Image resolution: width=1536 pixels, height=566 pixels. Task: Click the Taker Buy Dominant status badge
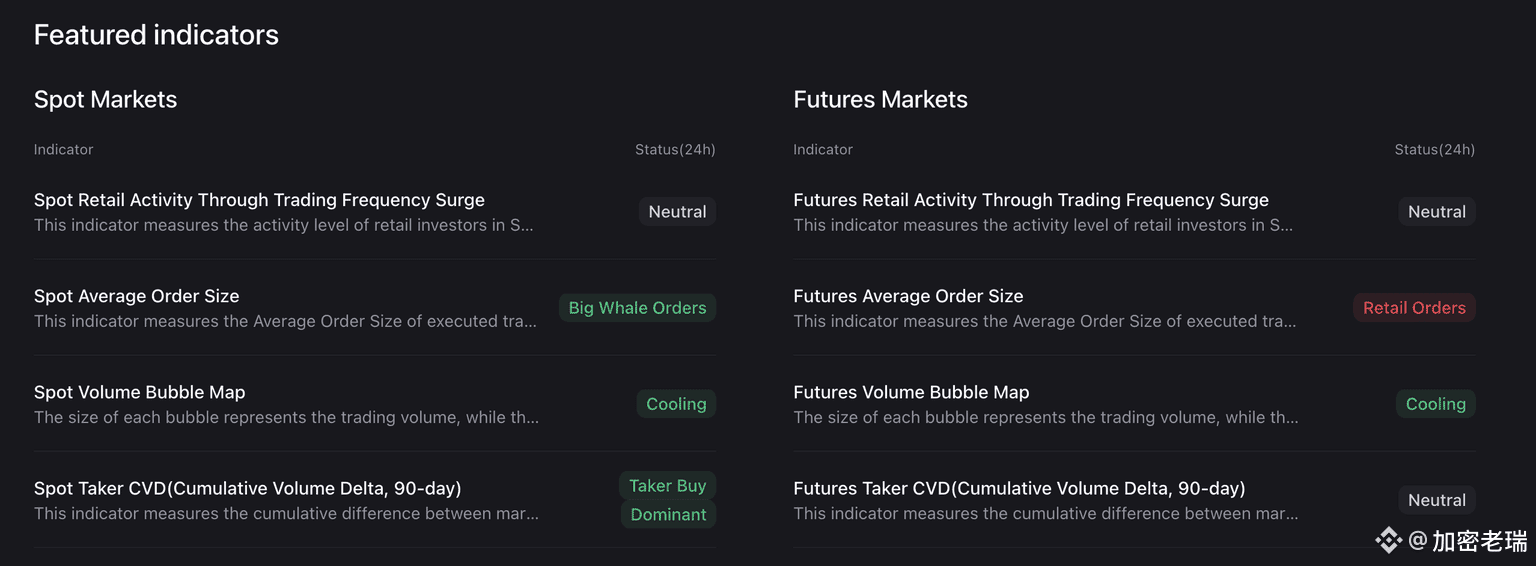click(667, 500)
